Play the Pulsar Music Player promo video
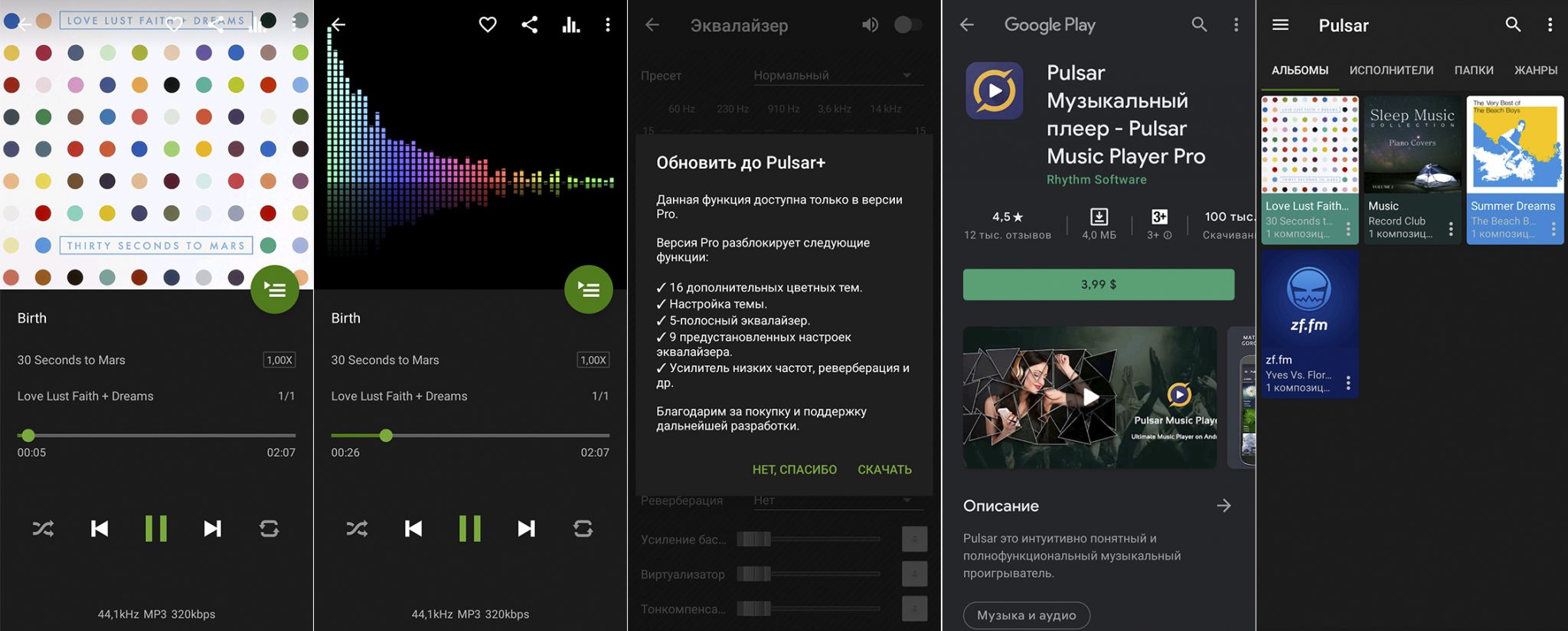 [x=1090, y=397]
